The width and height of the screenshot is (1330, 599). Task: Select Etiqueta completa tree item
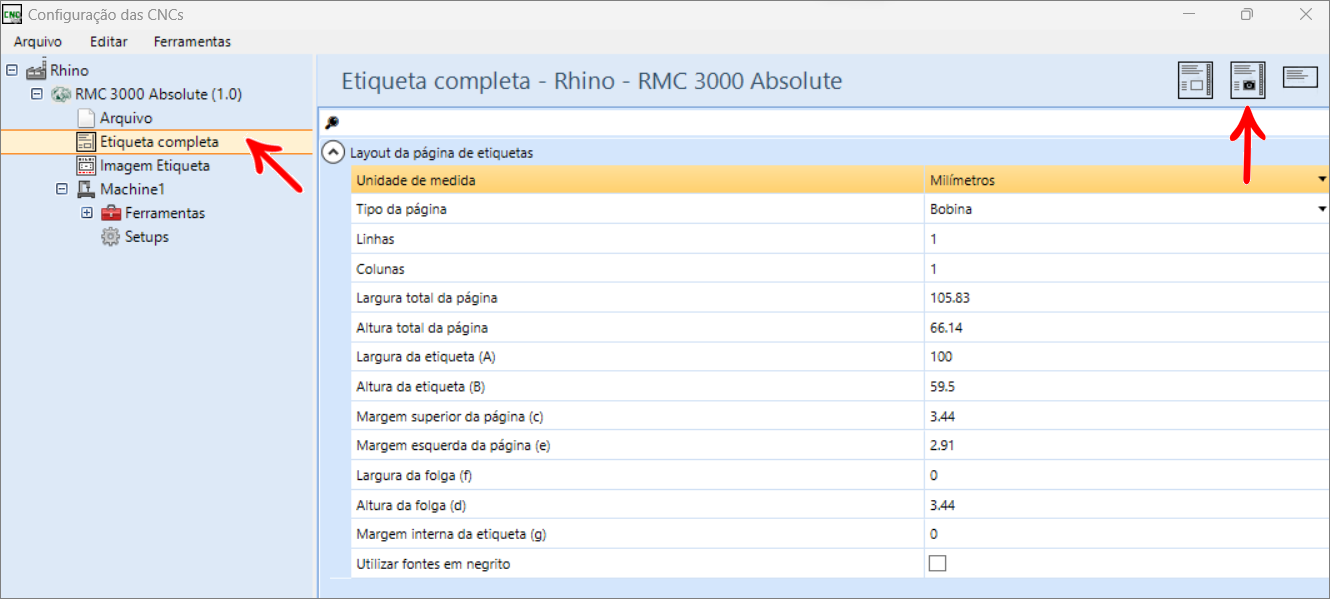pyautogui.click(x=159, y=142)
